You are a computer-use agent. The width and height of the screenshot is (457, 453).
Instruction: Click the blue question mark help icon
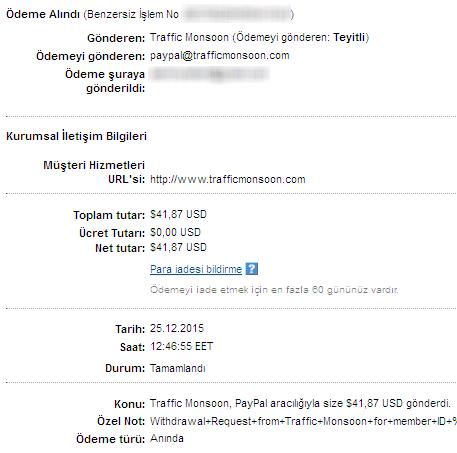[252, 269]
